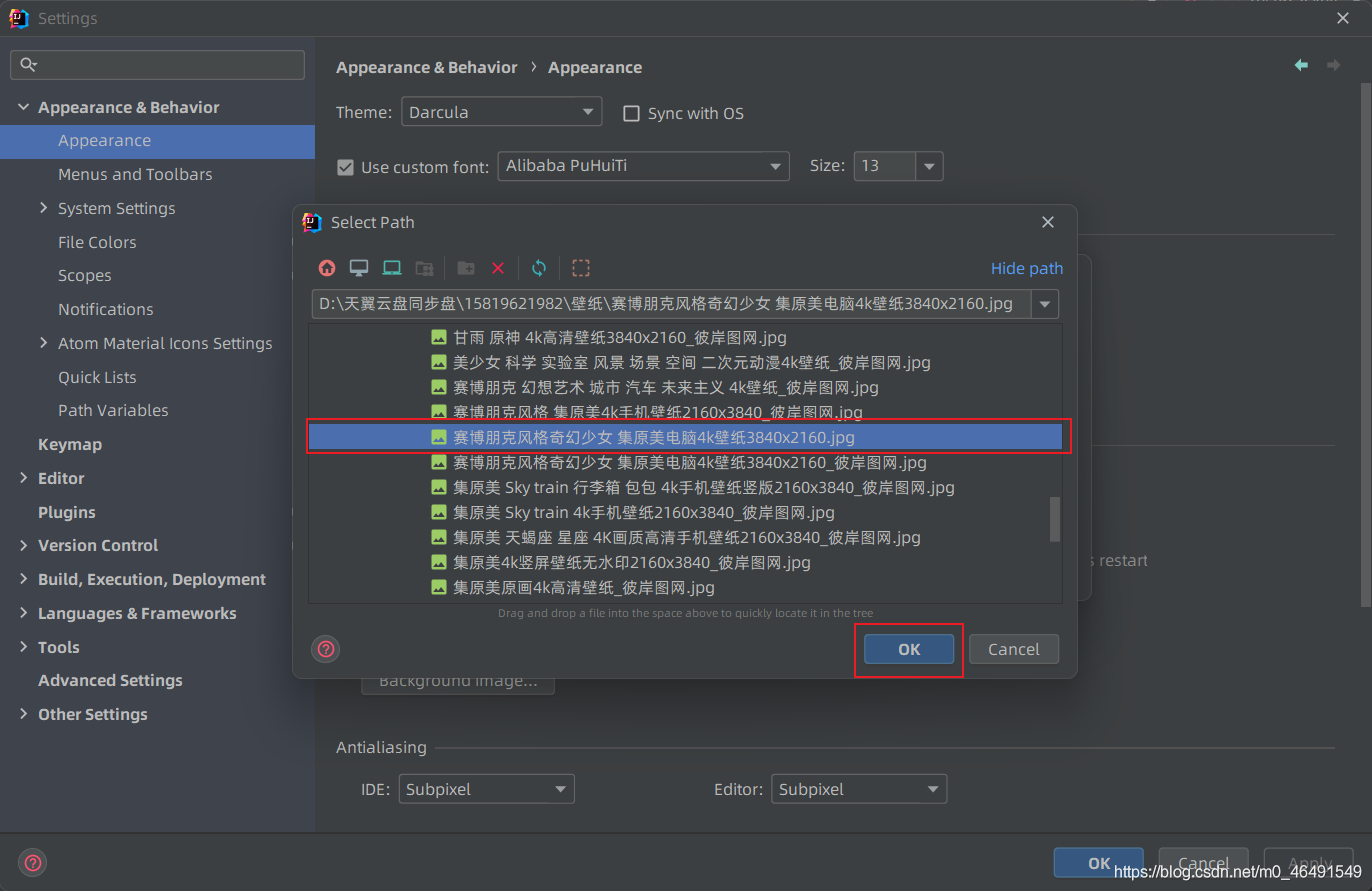This screenshot has width=1372, height=891.
Task: Navigate back using the Settings back arrow
Action: (x=1301, y=65)
